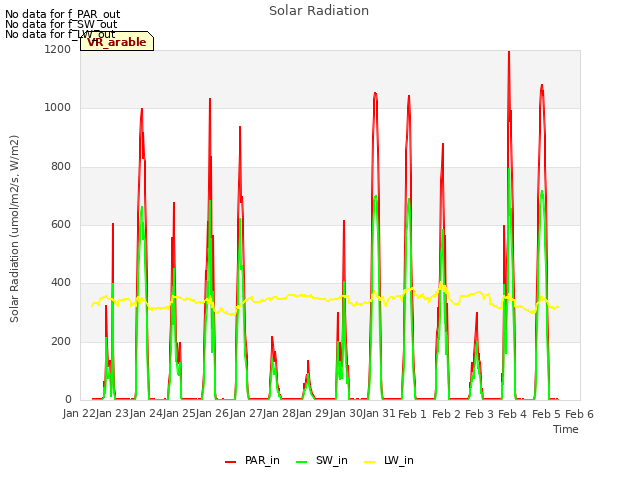Image resolution: width=640 pixels, height=480 pixels.
Task: Toggle the LW_in legend entry
Action: [389, 461]
